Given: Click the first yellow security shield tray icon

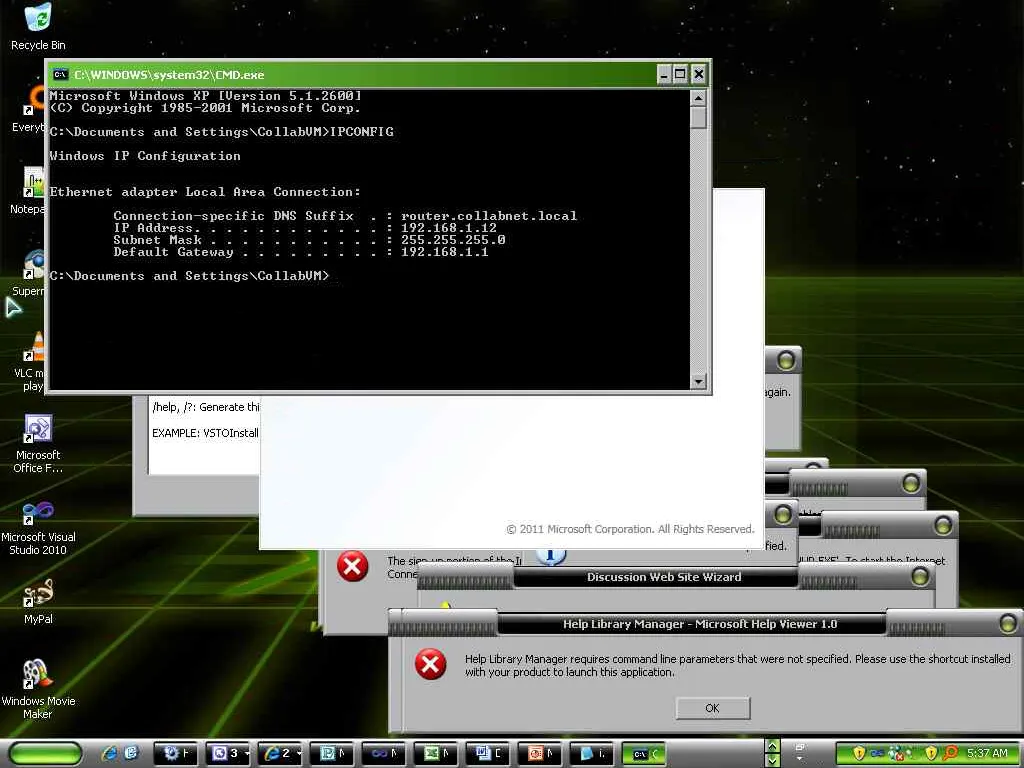Looking at the screenshot, I should [859, 753].
